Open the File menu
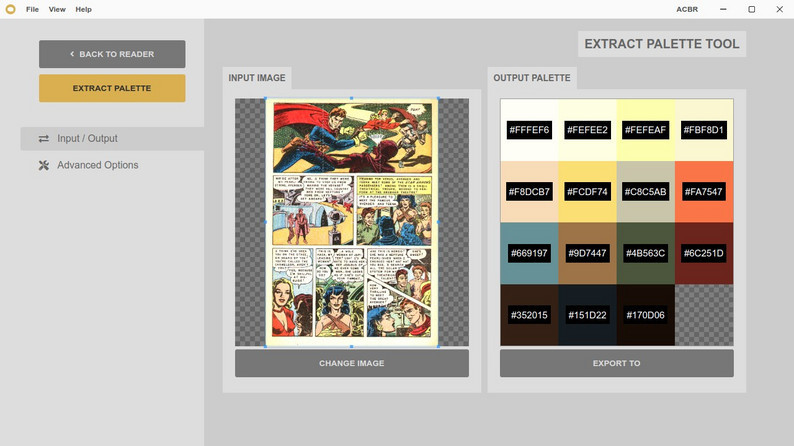The image size is (794, 446). [x=32, y=9]
